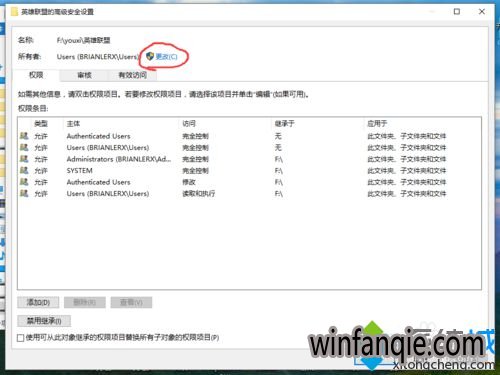
Task: Click the 应用于 cell in the SYSTEM row
Action: point(407,171)
